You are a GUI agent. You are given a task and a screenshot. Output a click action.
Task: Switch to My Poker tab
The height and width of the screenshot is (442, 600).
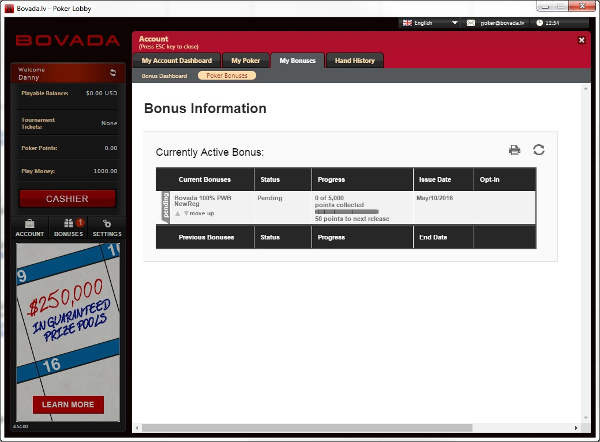tap(245, 60)
